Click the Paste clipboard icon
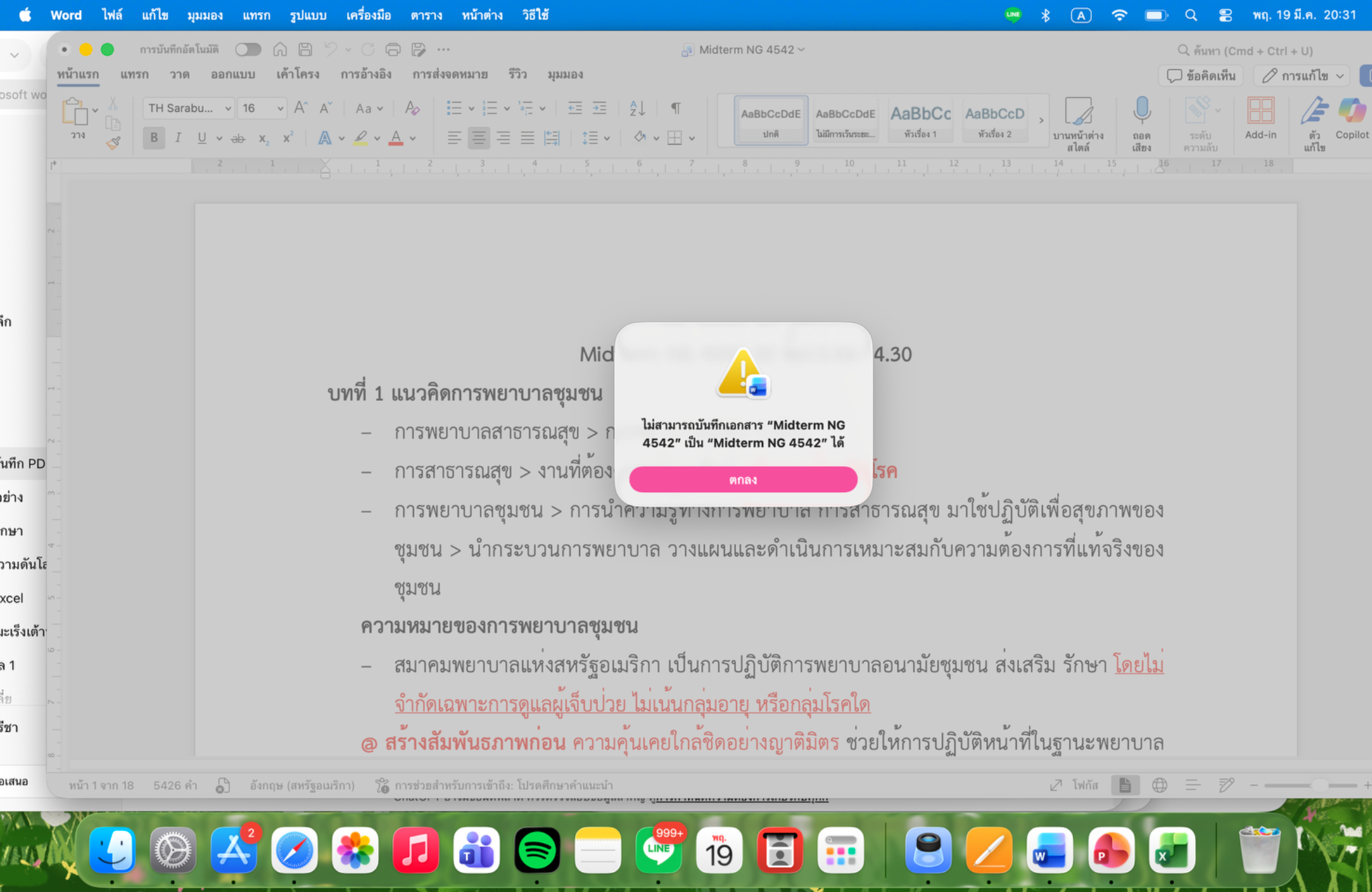This screenshot has width=1372, height=892. tap(75, 112)
